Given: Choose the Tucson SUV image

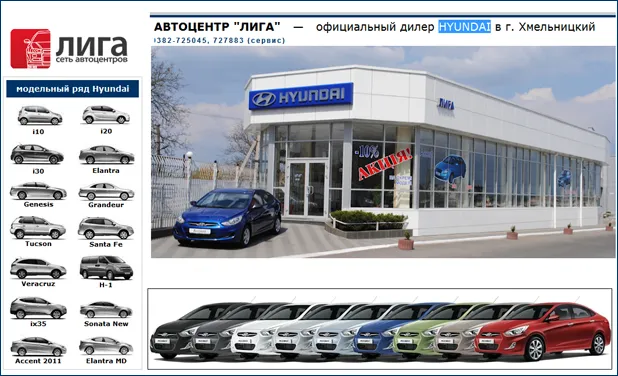Looking at the screenshot, I should point(38,227).
